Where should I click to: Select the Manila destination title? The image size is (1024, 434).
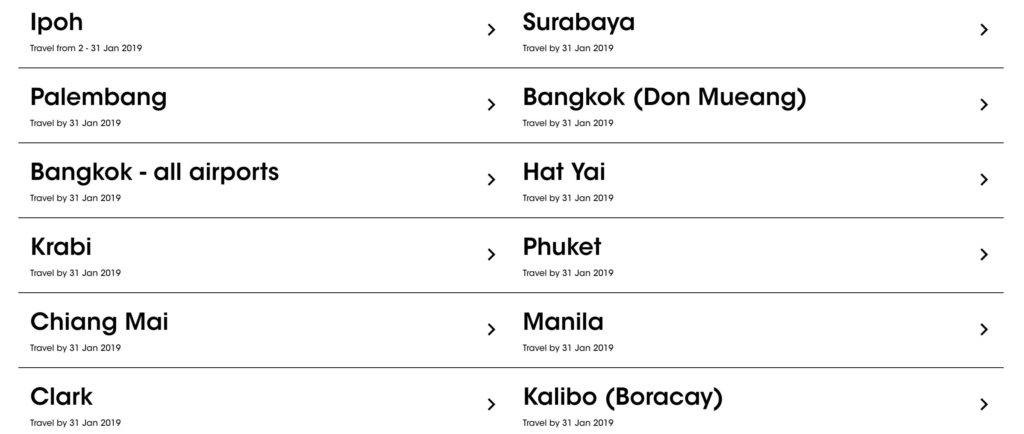point(563,321)
